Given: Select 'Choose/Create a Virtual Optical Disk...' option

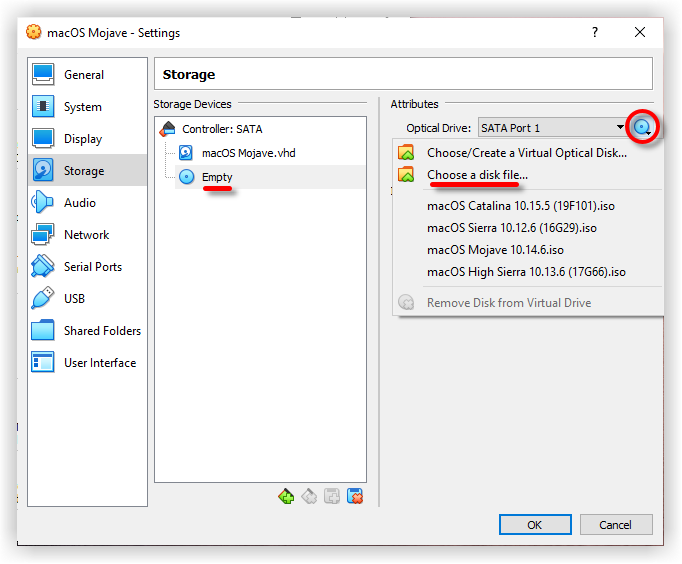Looking at the screenshot, I should pos(526,153).
